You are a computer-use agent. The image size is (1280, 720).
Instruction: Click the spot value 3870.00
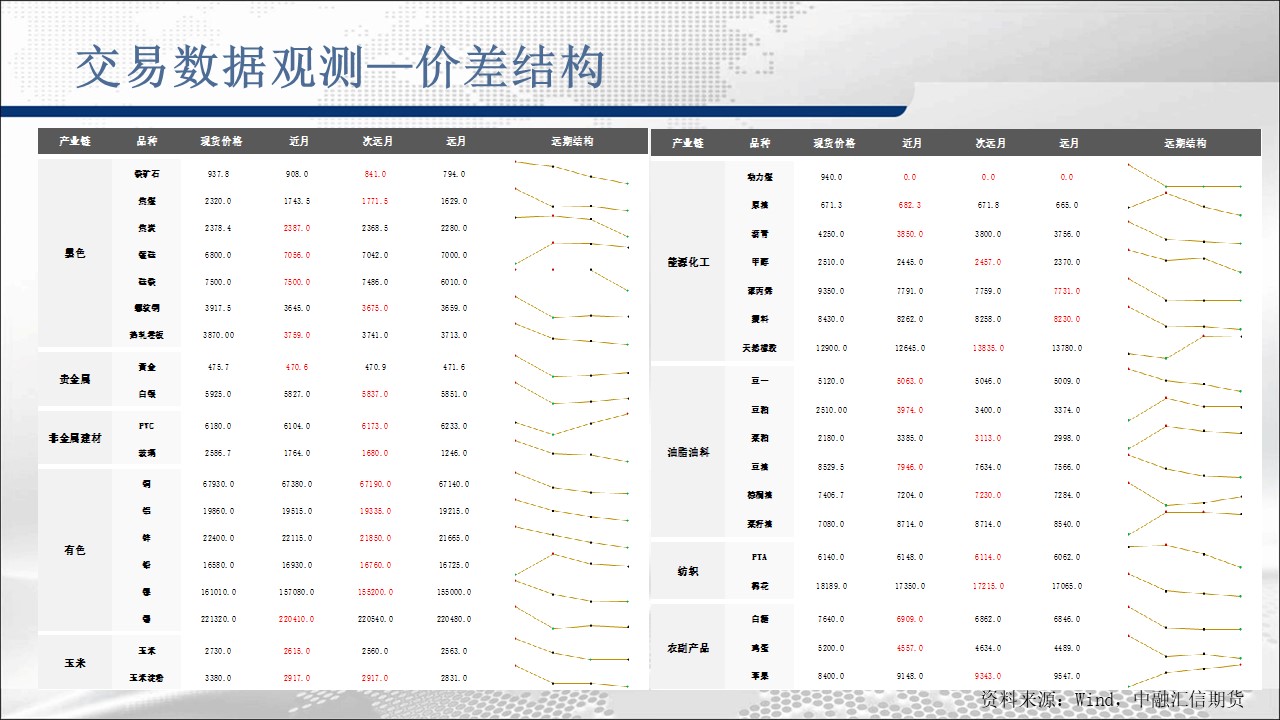tap(218, 335)
